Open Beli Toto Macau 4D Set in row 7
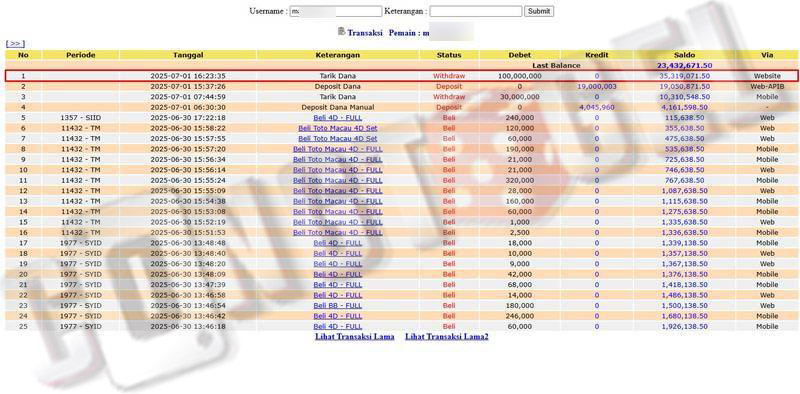 click(338, 138)
